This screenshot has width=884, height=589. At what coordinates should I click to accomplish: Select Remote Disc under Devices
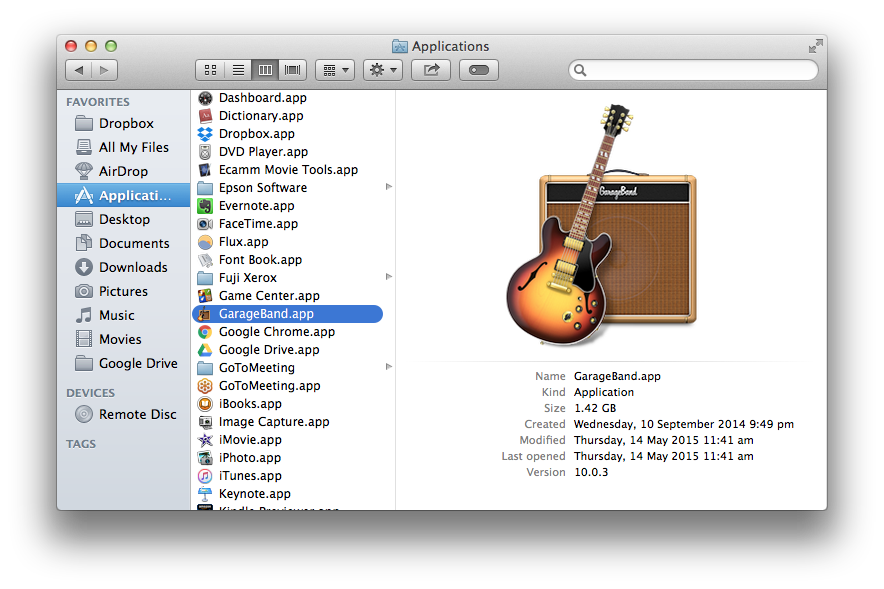137,414
